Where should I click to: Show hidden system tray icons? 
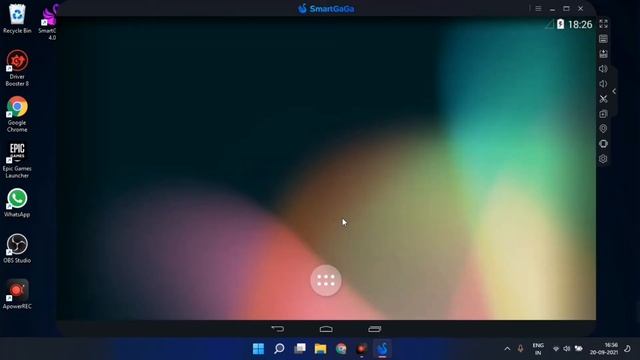(507, 349)
